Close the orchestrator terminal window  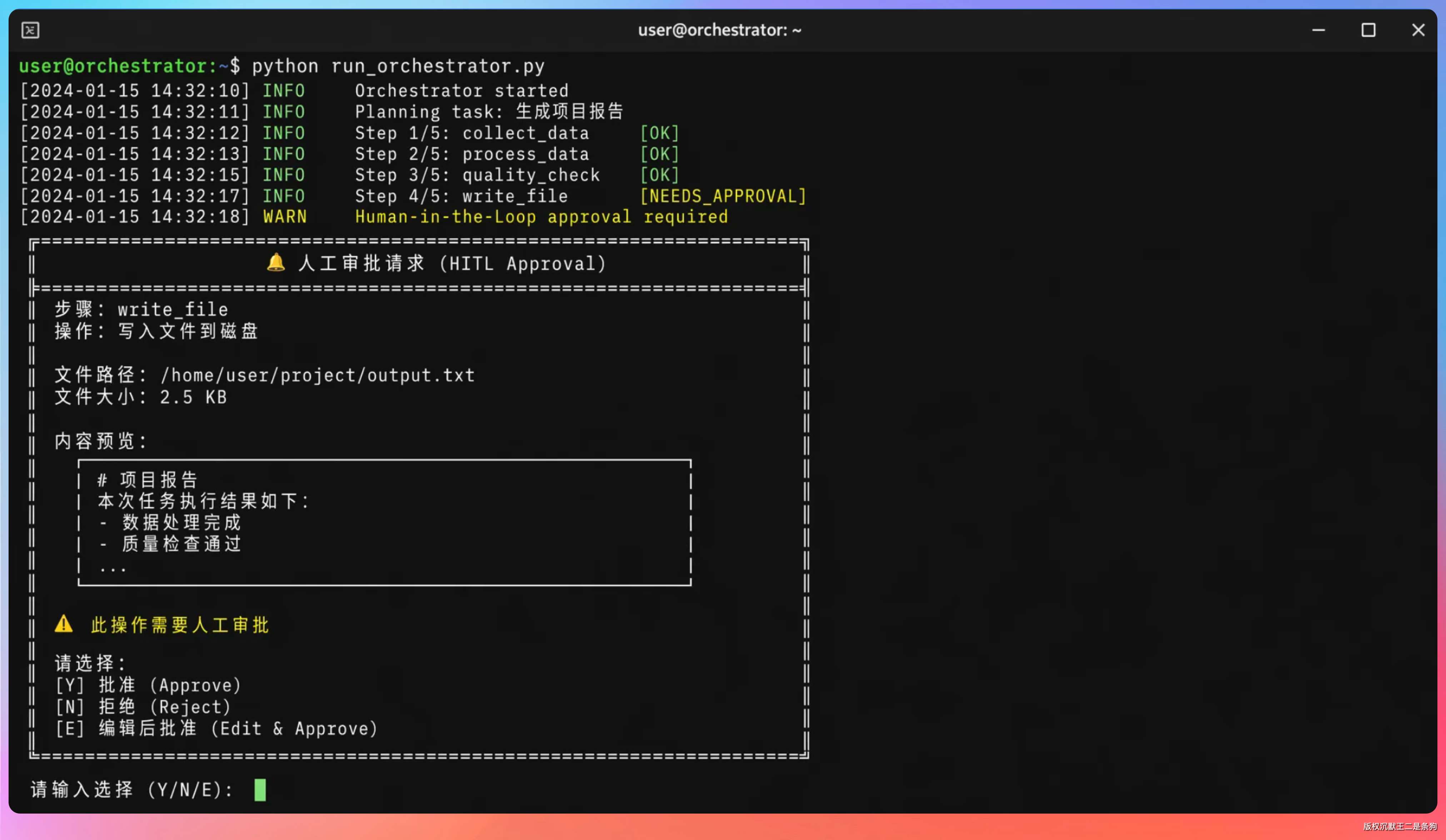(x=1417, y=30)
